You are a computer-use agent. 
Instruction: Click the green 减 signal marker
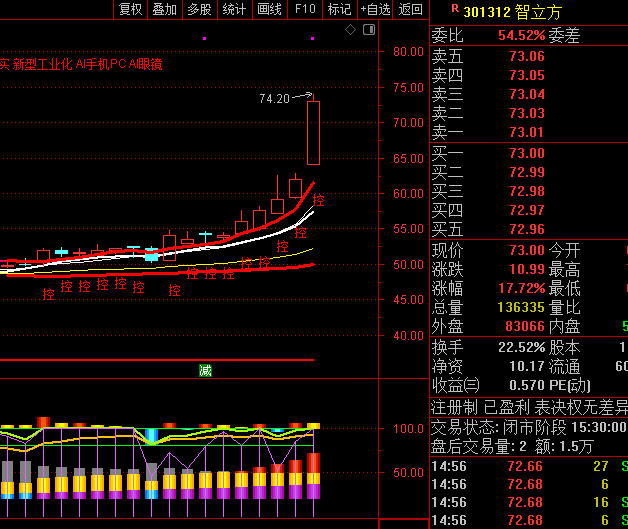coord(205,370)
